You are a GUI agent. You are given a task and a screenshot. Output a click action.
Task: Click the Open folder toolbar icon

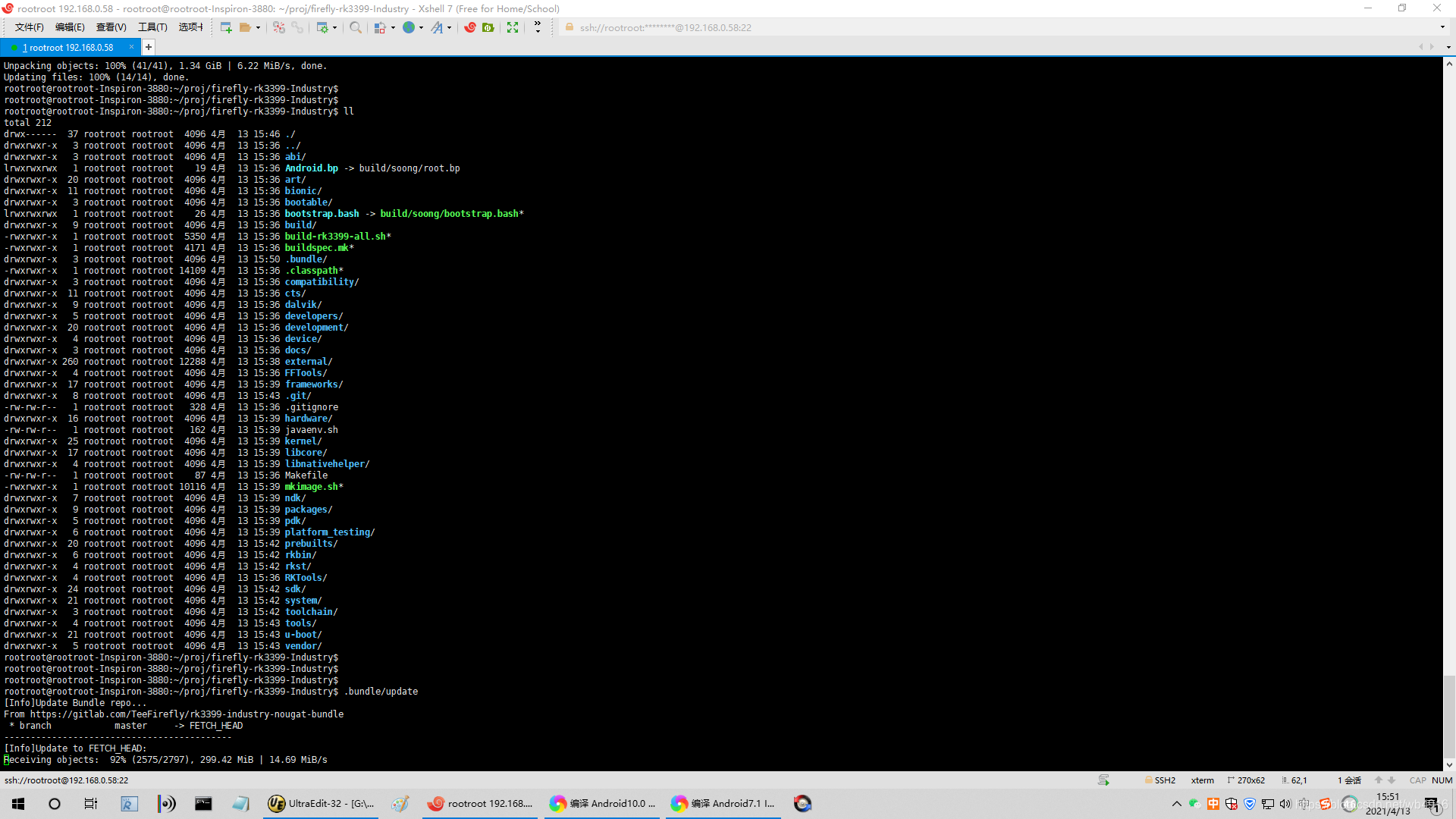[x=245, y=27]
